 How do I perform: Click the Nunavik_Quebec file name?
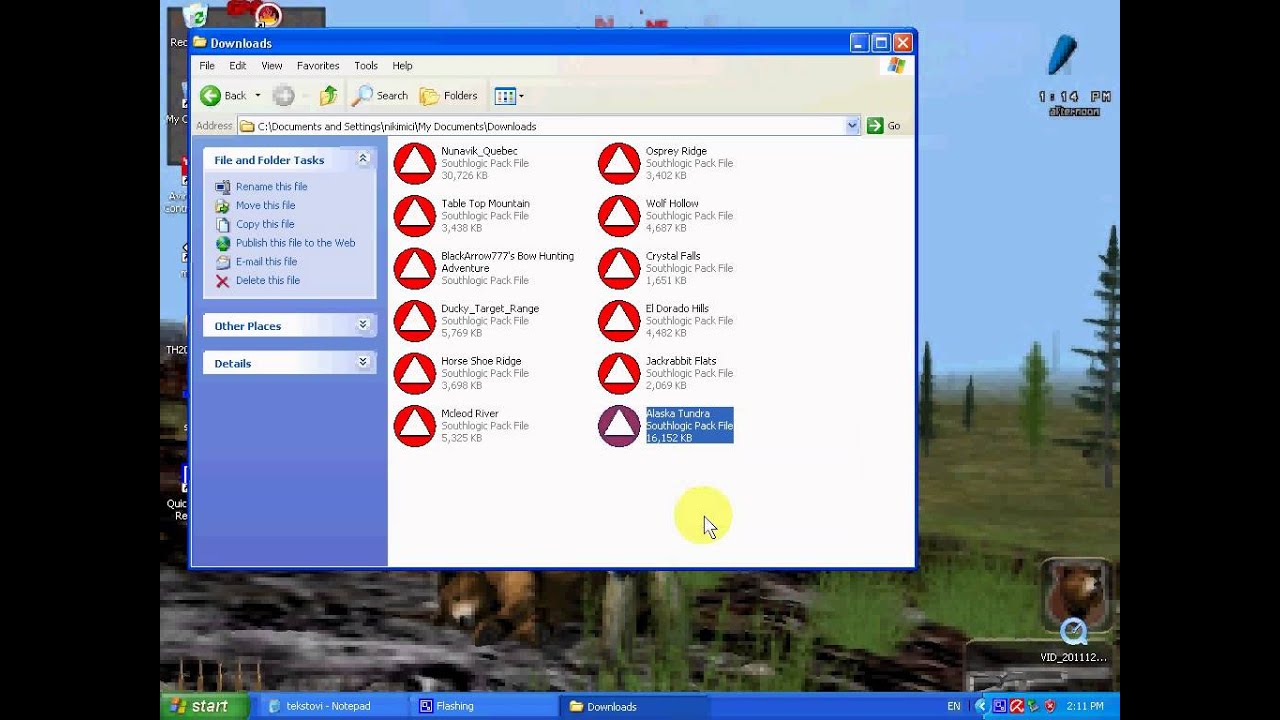coord(479,151)
